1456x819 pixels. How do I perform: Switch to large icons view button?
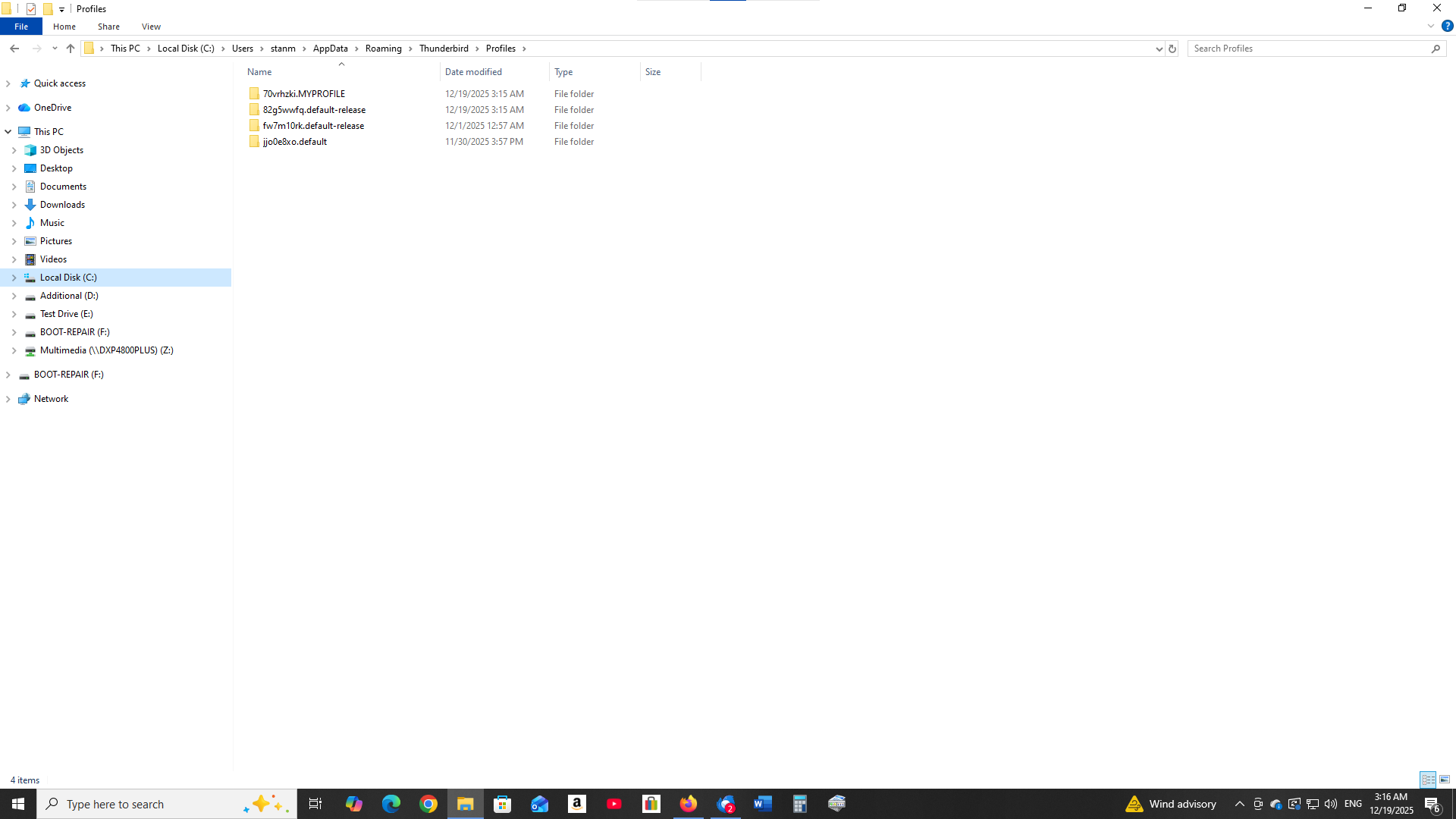1445,780
